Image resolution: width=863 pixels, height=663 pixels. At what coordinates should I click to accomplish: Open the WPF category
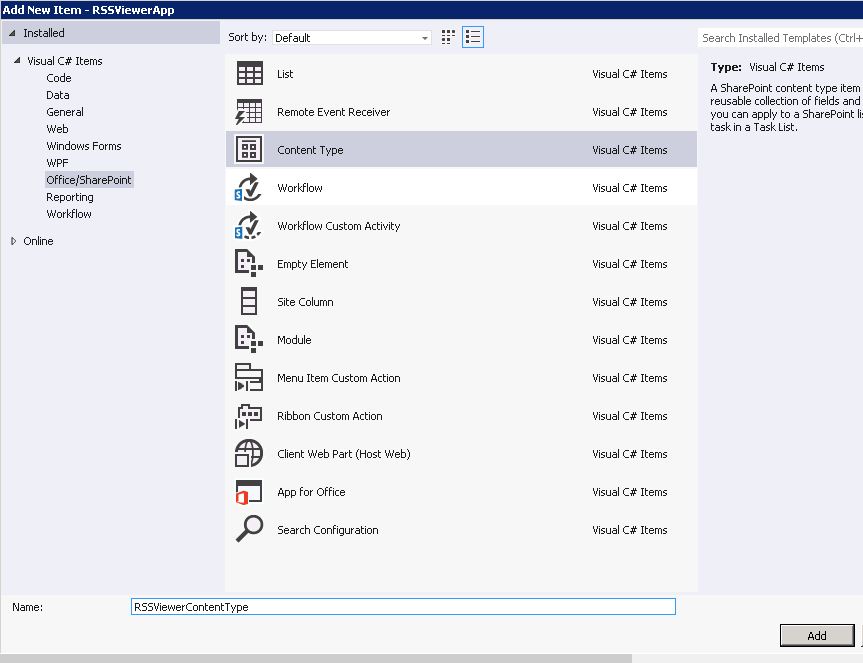pyautogui.click(x=57, y=163)
